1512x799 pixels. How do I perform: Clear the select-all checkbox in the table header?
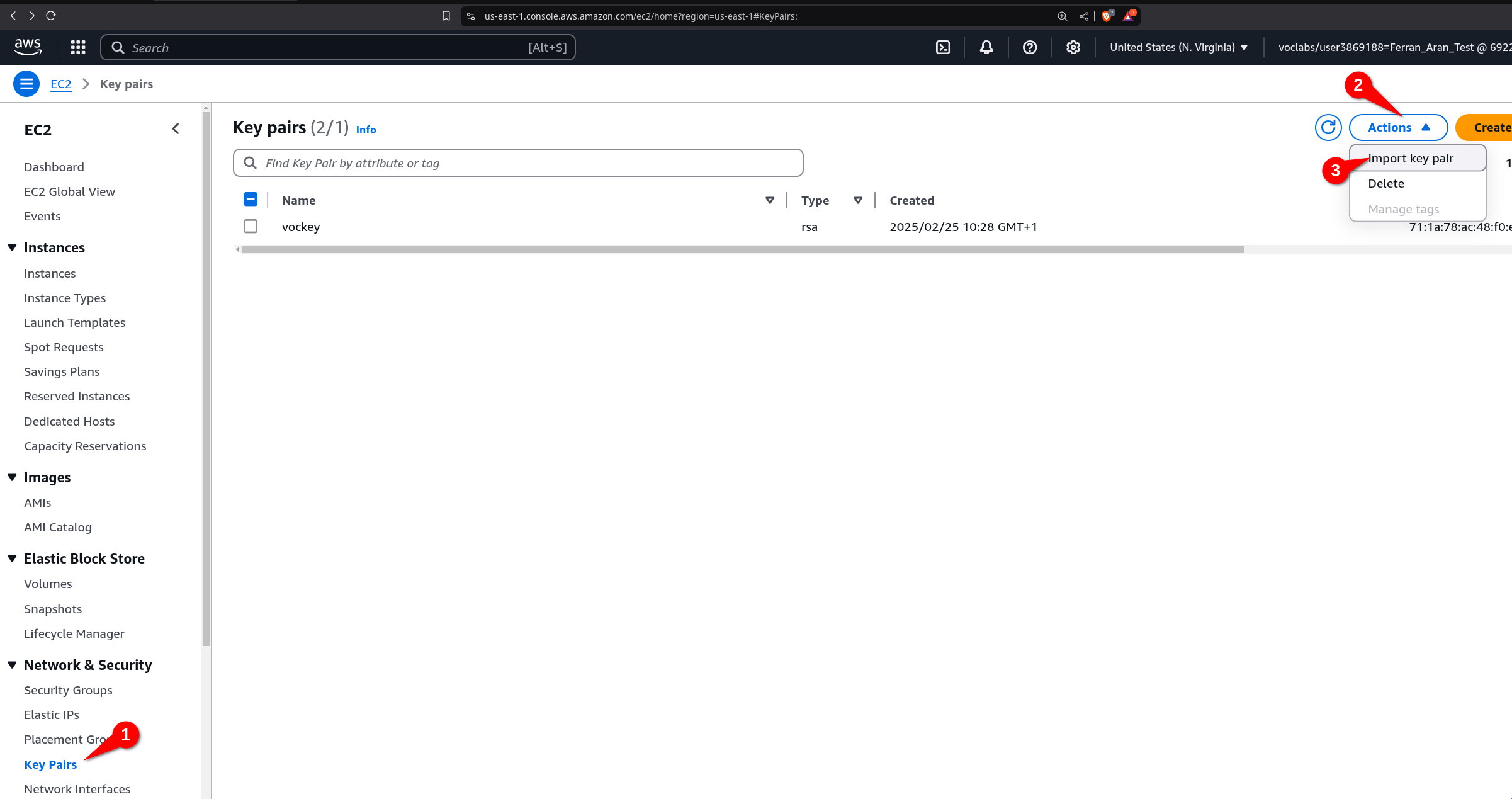[x=251, y=199]
